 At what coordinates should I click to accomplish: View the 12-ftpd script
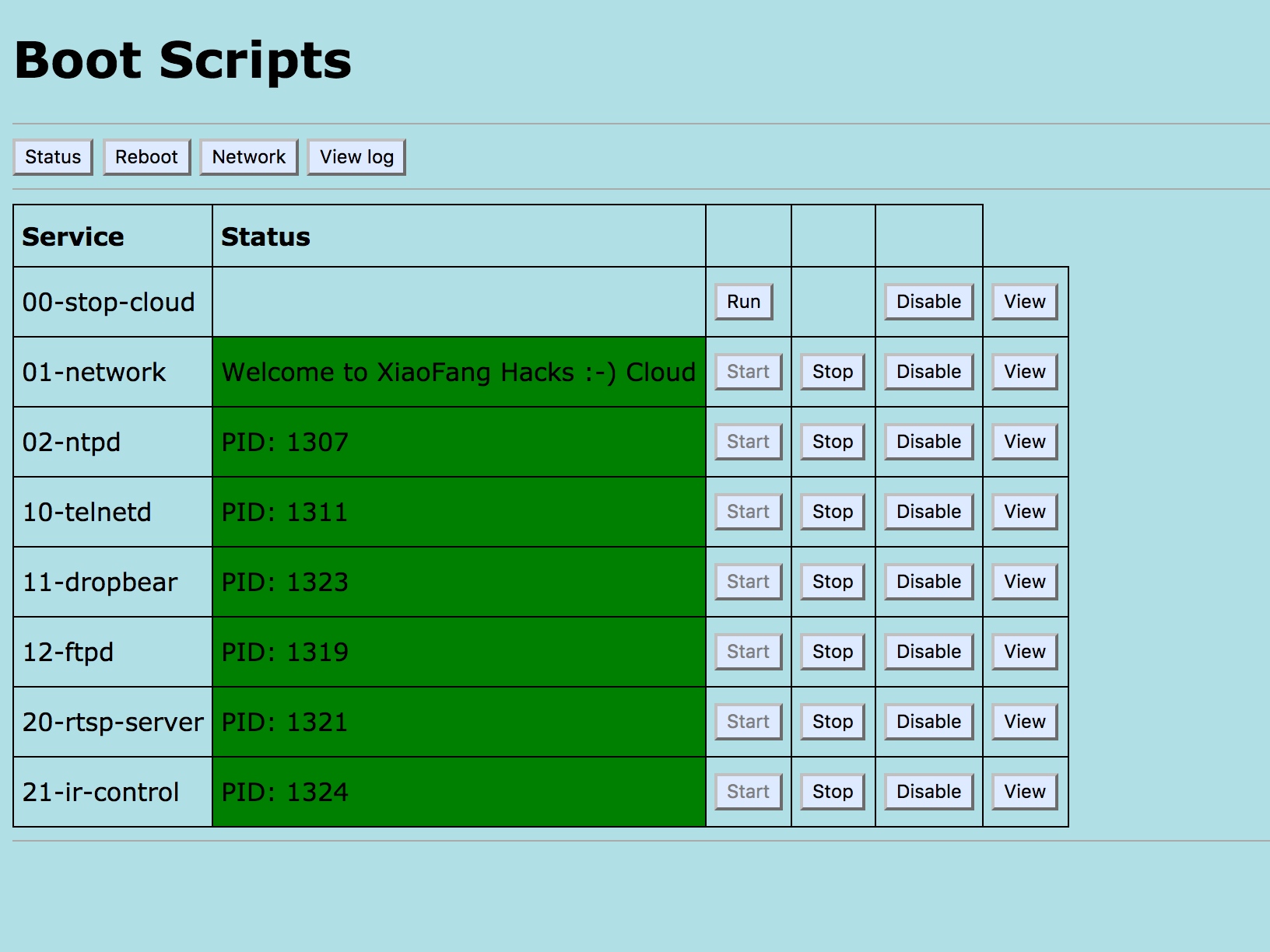1025,652
